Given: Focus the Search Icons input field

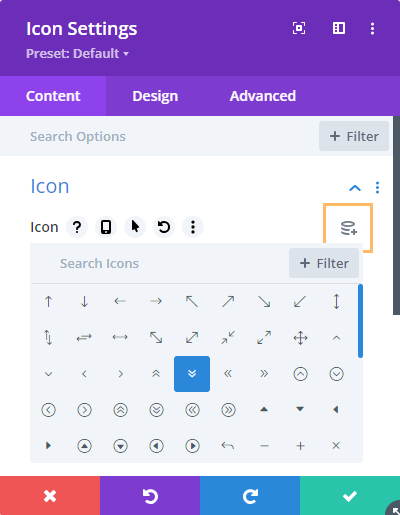Looking at the screenshot, I should coord(159,263).
